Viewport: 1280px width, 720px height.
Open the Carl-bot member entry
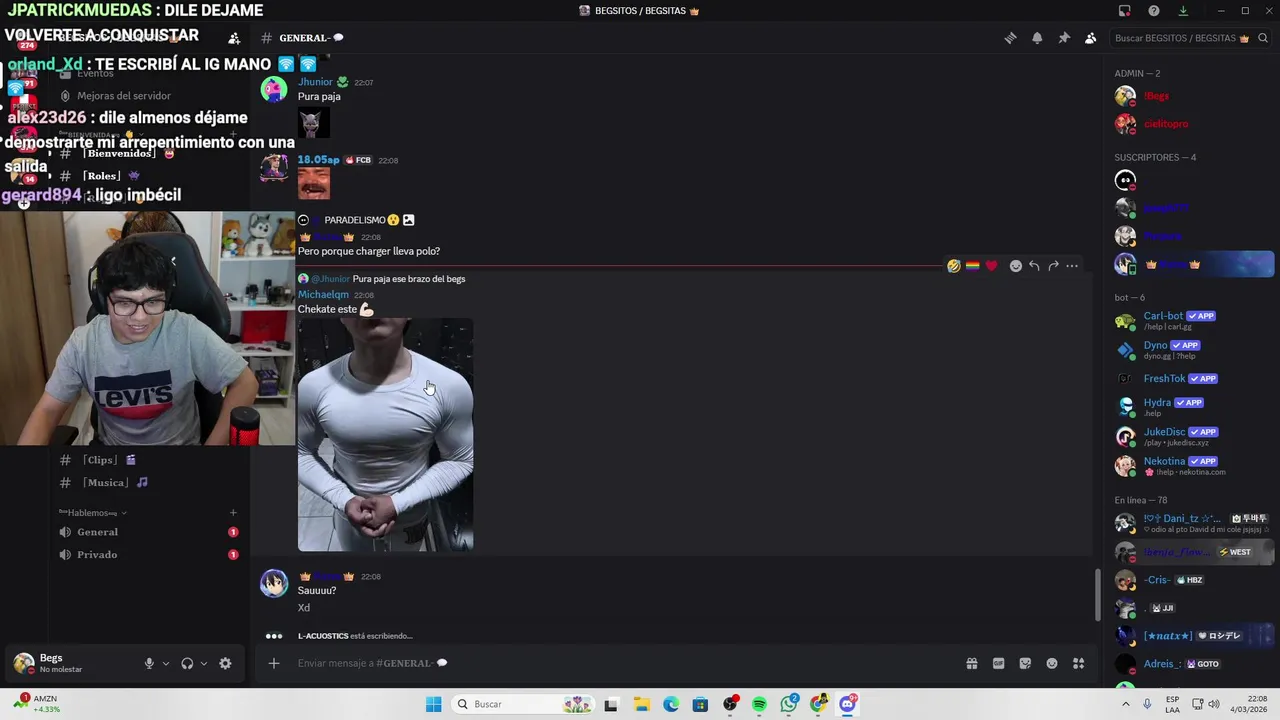point(1192,321)
